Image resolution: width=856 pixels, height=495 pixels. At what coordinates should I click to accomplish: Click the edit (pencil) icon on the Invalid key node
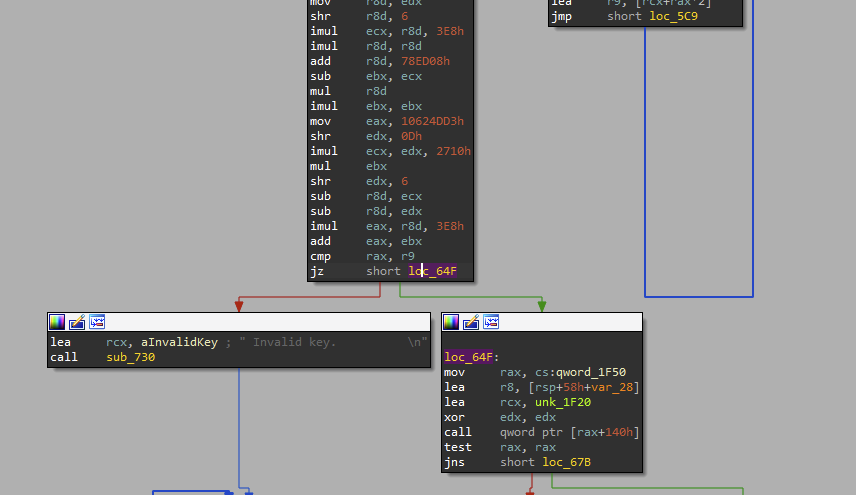pos(77,322)
